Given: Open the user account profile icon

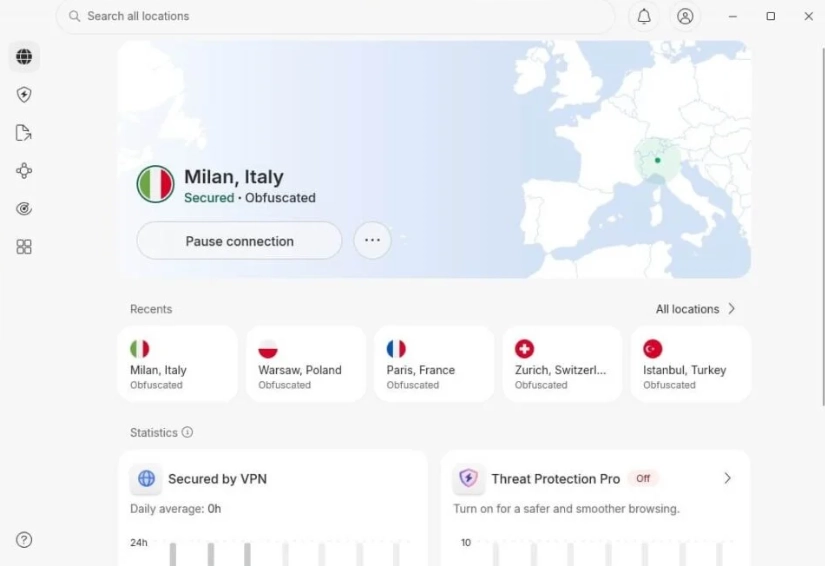Looking at the screenshot, I should pyautogui.click(x=685, y=16).
